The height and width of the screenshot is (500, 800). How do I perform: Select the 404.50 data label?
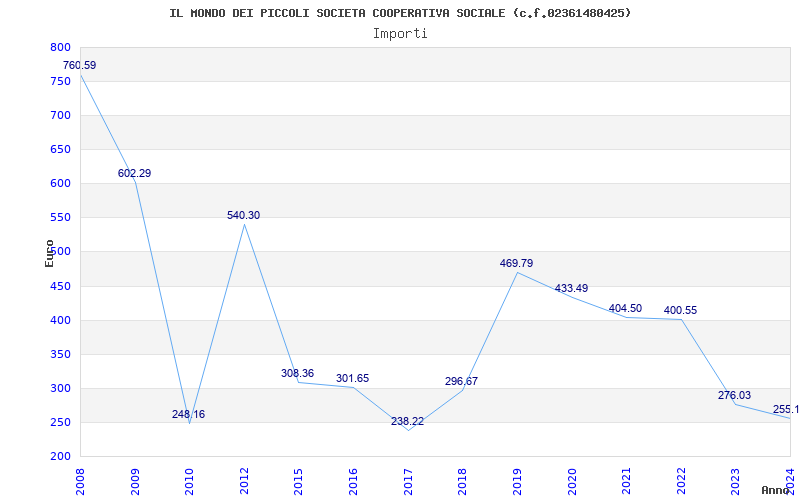[x=625, y=308]
